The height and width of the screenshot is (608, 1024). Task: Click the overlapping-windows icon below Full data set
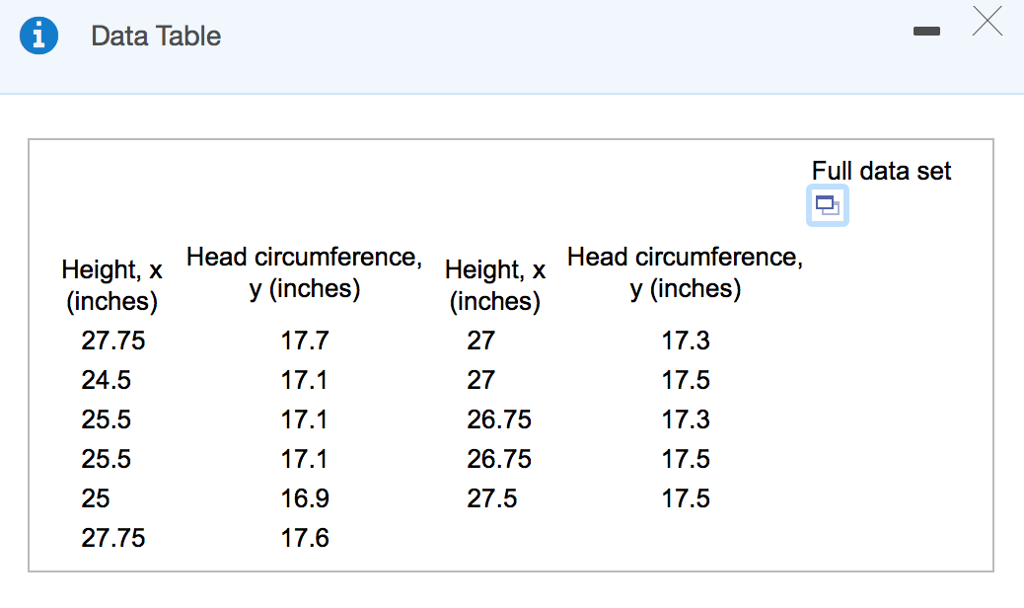pyautogui.click(x=827, y=205)
